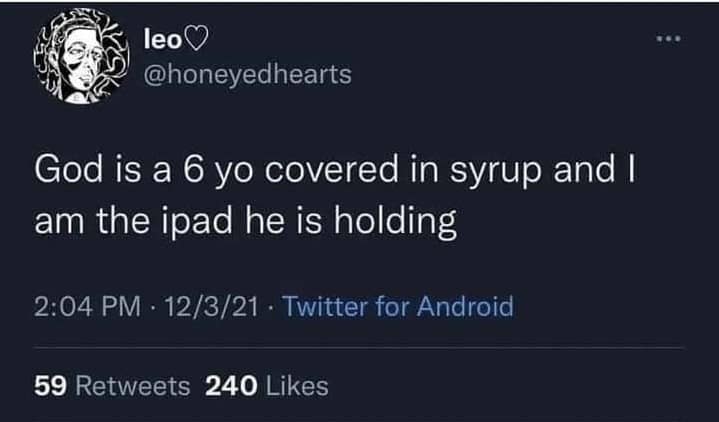Click the bold number 240
The image size is (719, 422).
pos(231,386)
